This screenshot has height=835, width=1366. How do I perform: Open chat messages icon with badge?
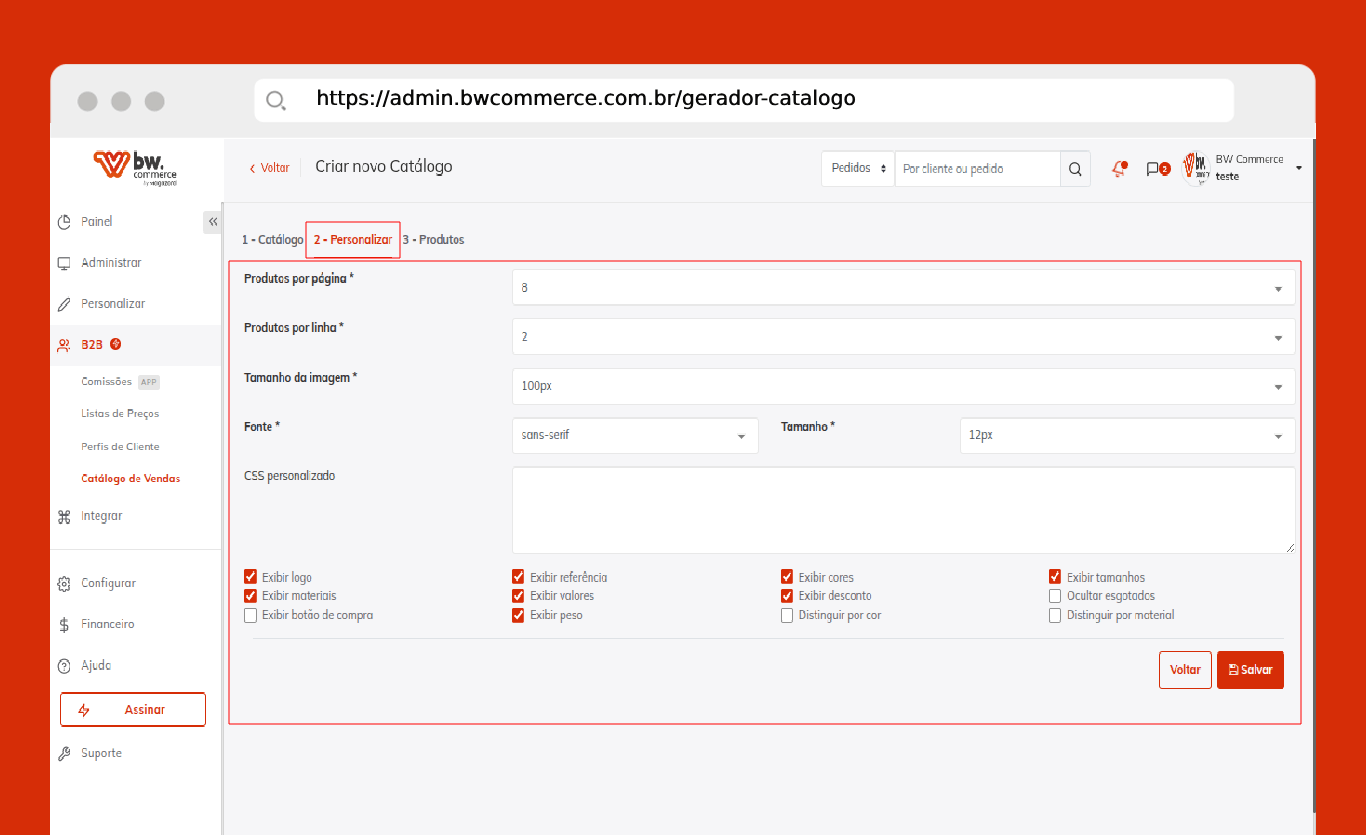tap(1158, 169)
